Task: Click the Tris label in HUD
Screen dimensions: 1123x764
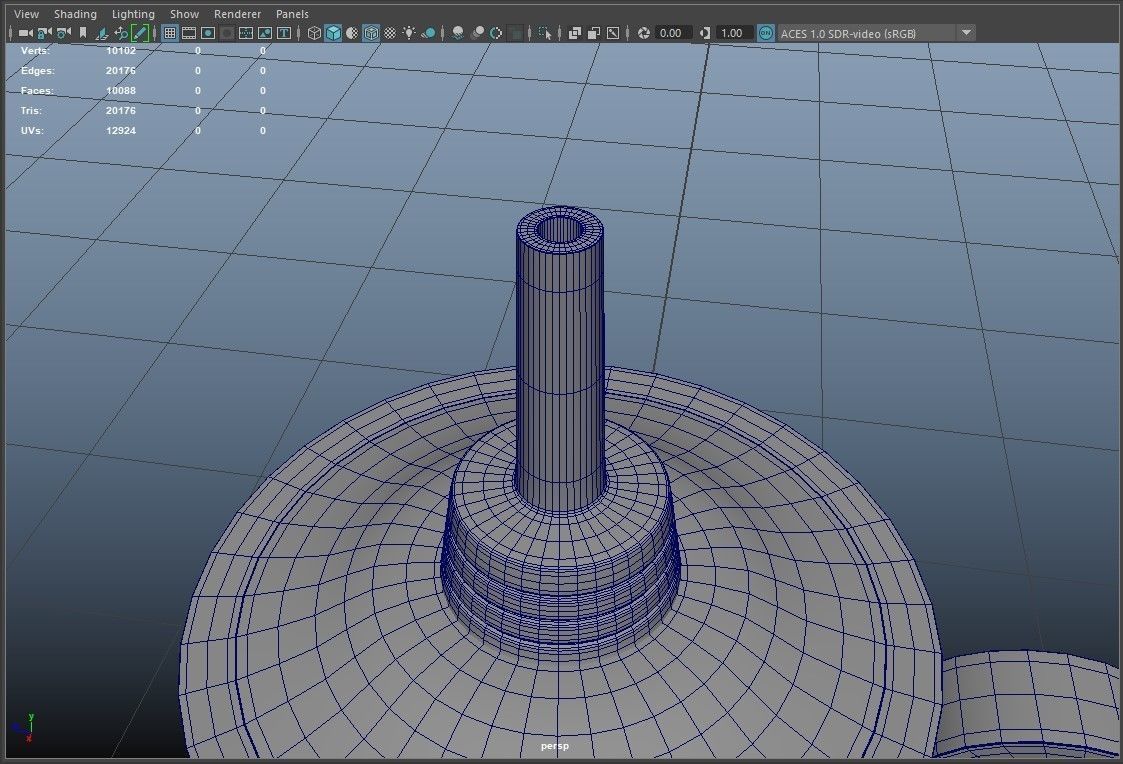Action: [x=31, y=111]
